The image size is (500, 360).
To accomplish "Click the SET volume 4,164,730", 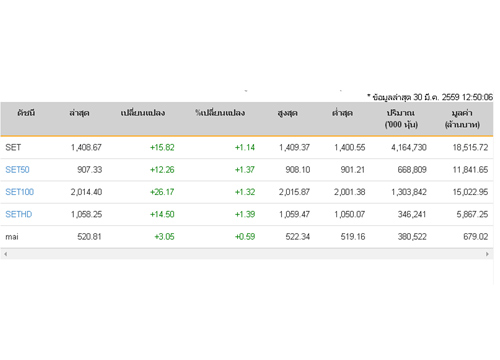I will [x=409, y=147].
